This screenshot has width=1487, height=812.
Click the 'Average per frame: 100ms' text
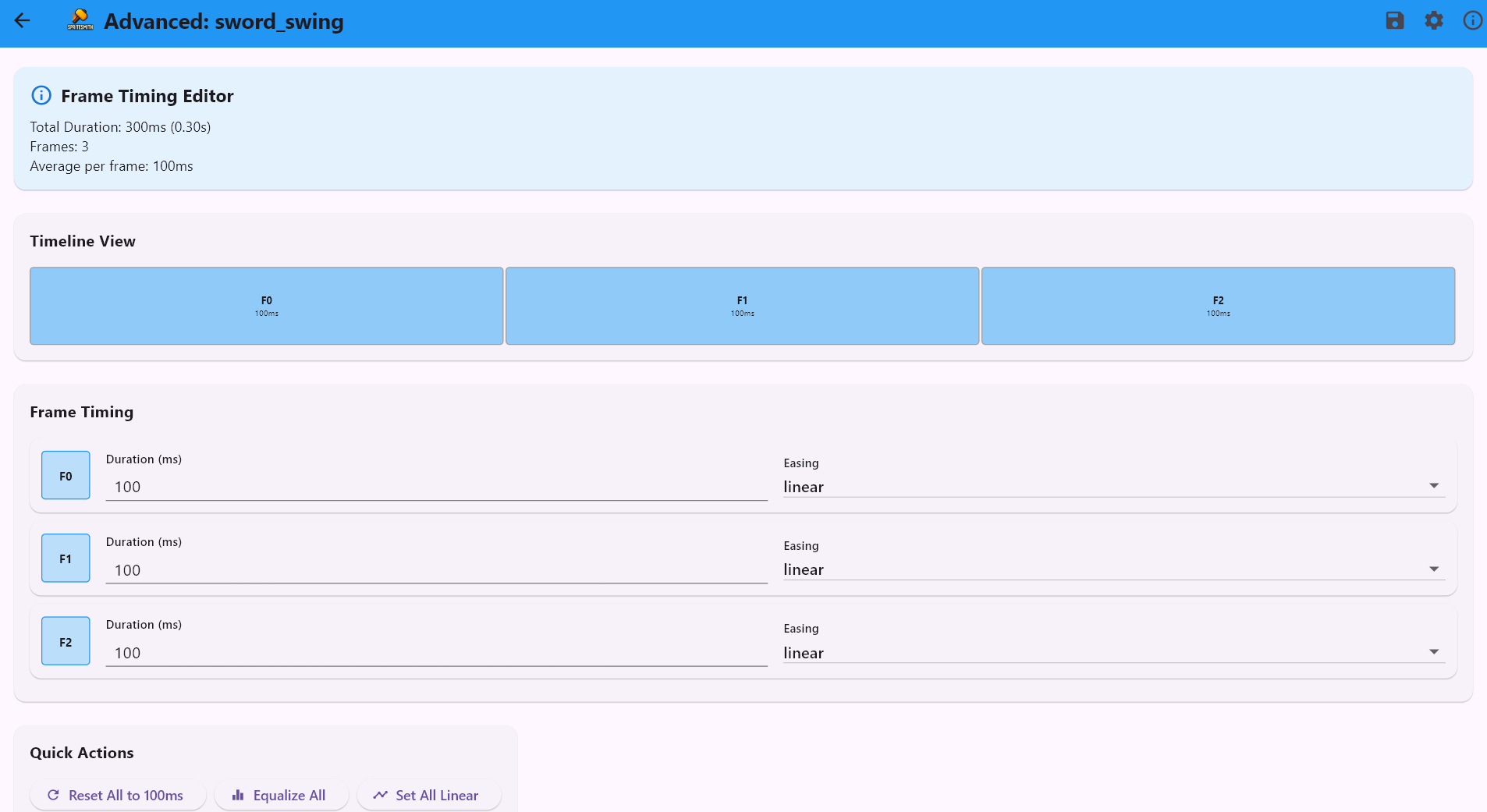pyautogui.click(x=112, y=166)
